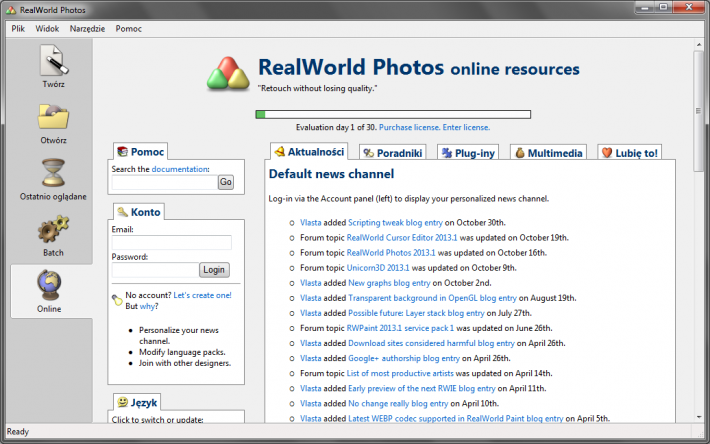Open No change really blog entry link
Image resolution: width=710 pixels, height=444 pixels.
click(x=398, y=403)
